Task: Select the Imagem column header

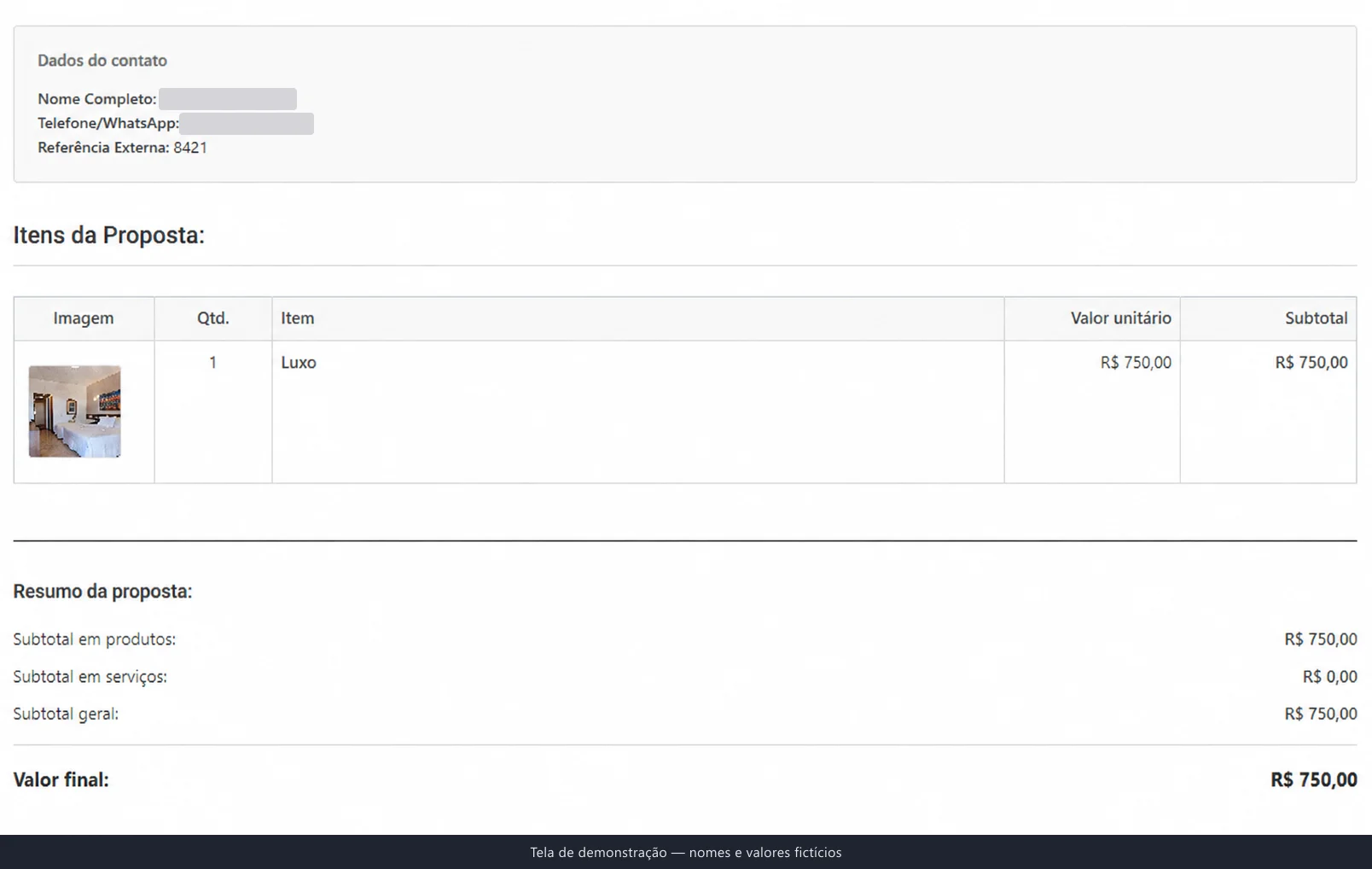Action: (x=84, y=318)
